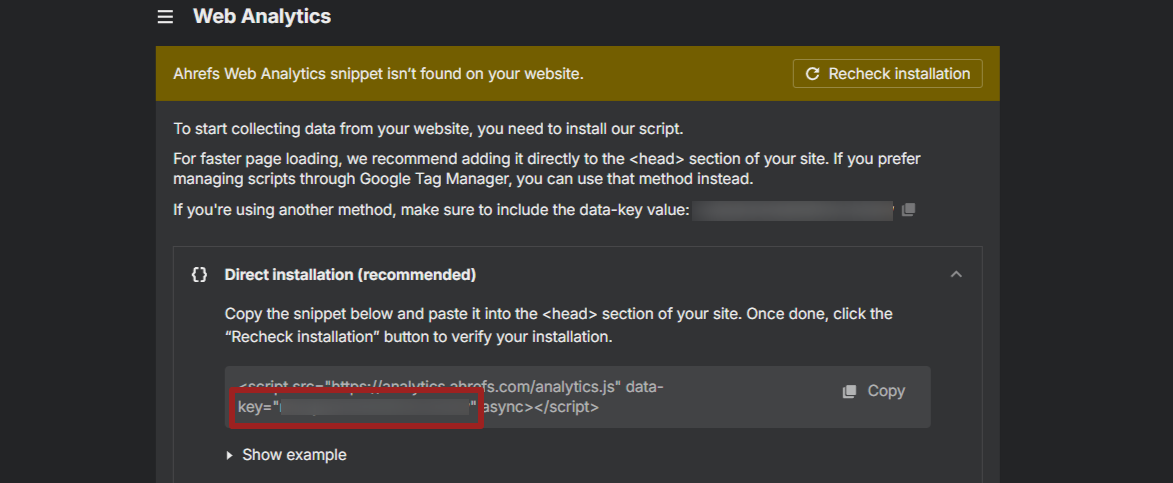Viewport: 1173px width, 483px height.
Task: Expand the Show example disclosure triangle
Action: point(230,455)
